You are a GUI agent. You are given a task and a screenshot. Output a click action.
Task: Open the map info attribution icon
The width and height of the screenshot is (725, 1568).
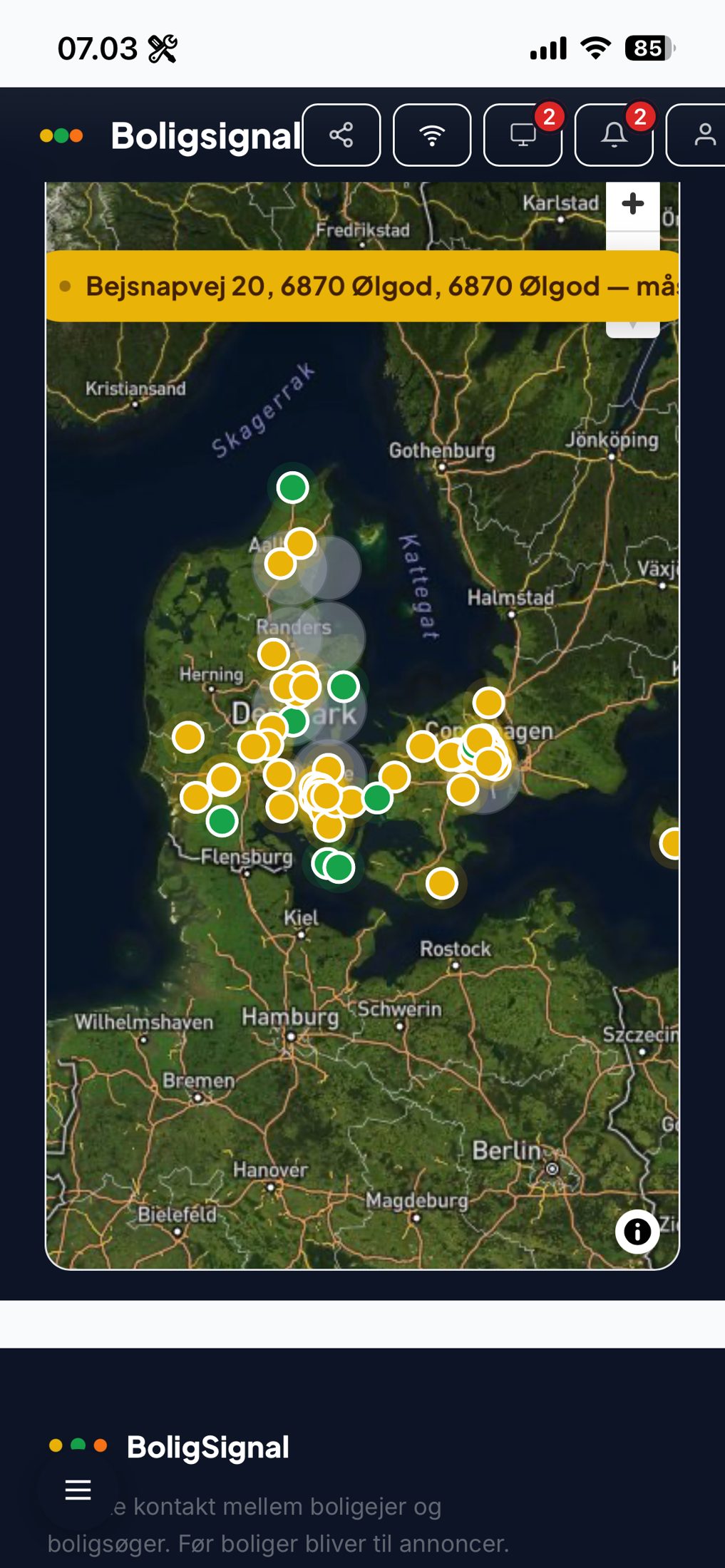(x=637, y=1231)
